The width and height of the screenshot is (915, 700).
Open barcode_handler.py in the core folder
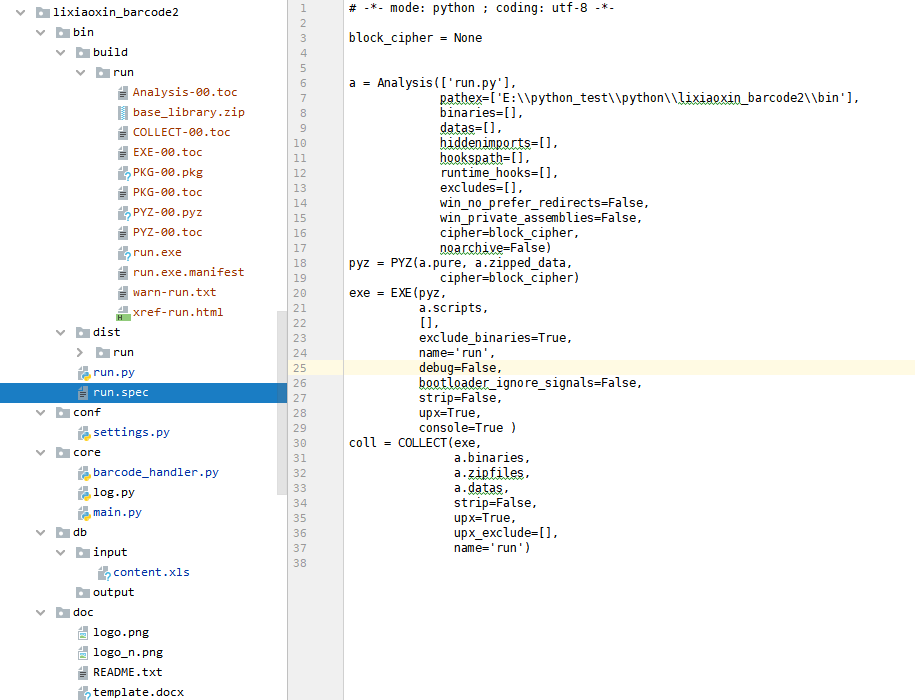[x=156, y=472]
